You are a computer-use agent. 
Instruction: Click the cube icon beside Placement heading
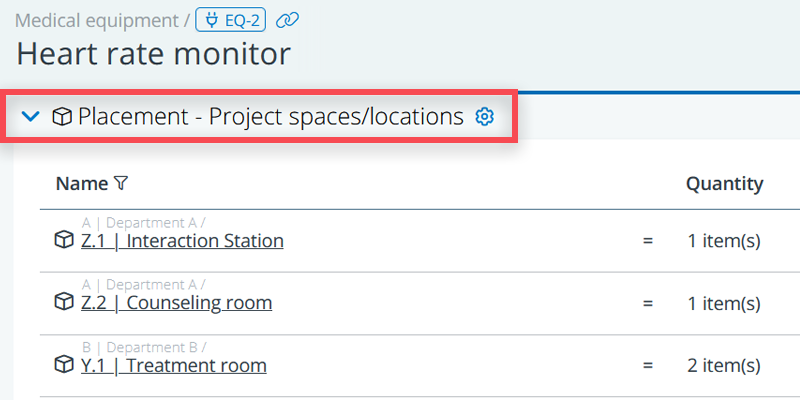pos(62,117)
